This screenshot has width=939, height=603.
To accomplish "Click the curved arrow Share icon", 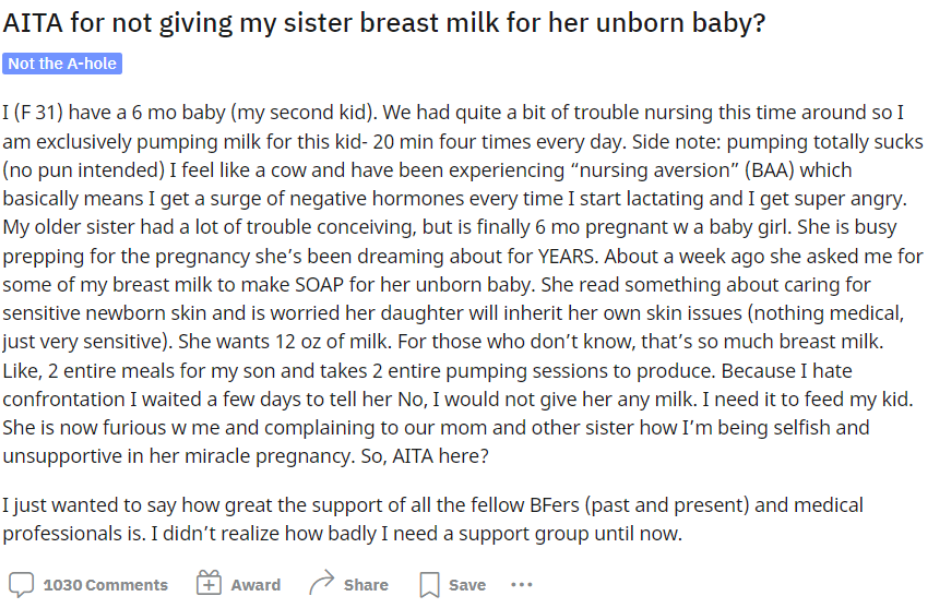I will [322, 583].
